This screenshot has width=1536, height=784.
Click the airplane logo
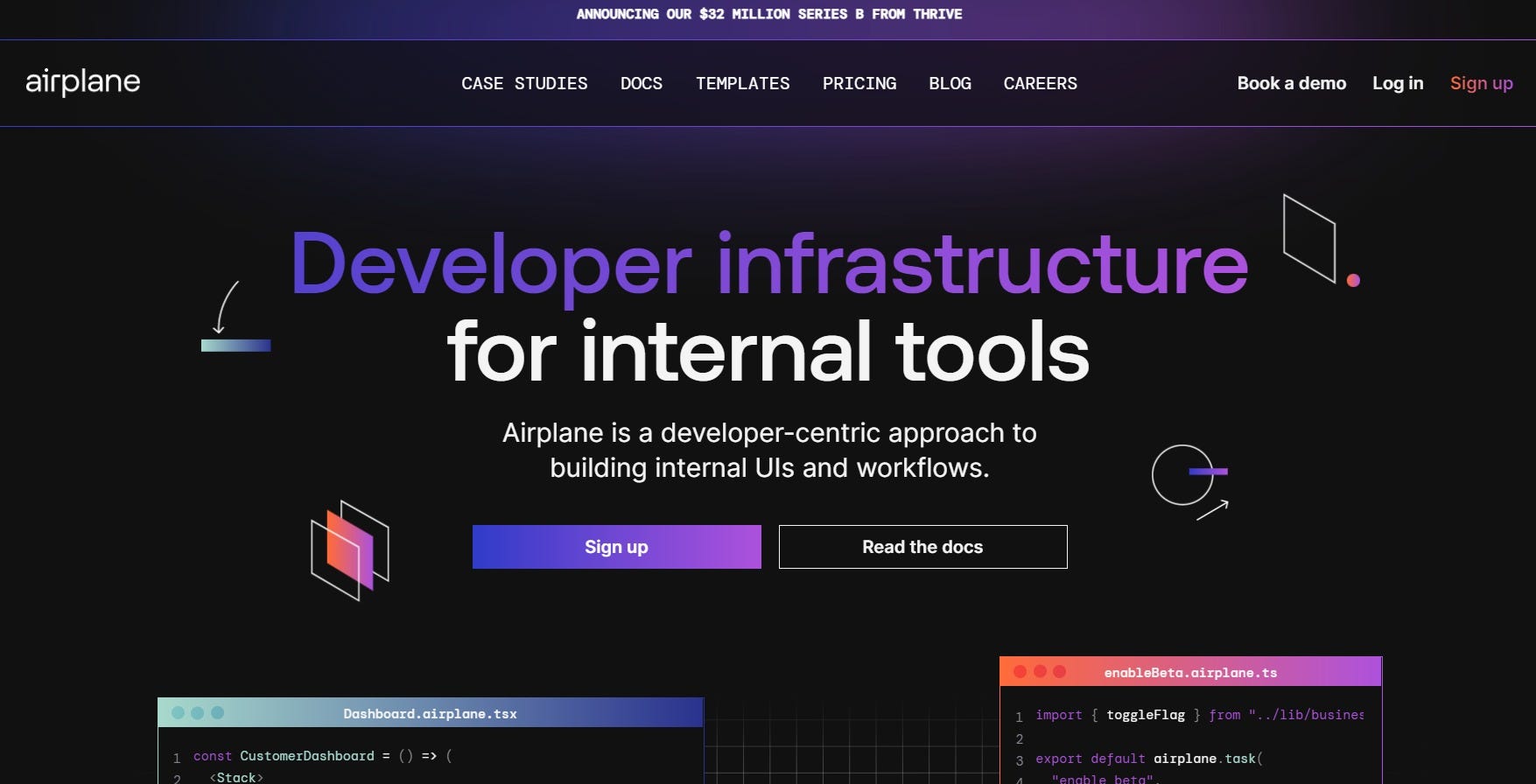[x=82, y=82]
